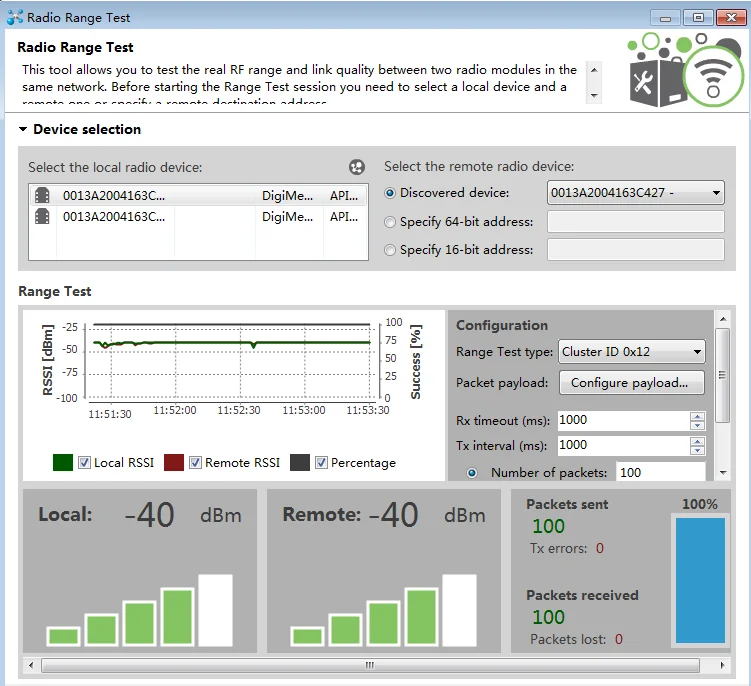
Task: Disable the Percentage checkbox
Action: pos(321,463)
